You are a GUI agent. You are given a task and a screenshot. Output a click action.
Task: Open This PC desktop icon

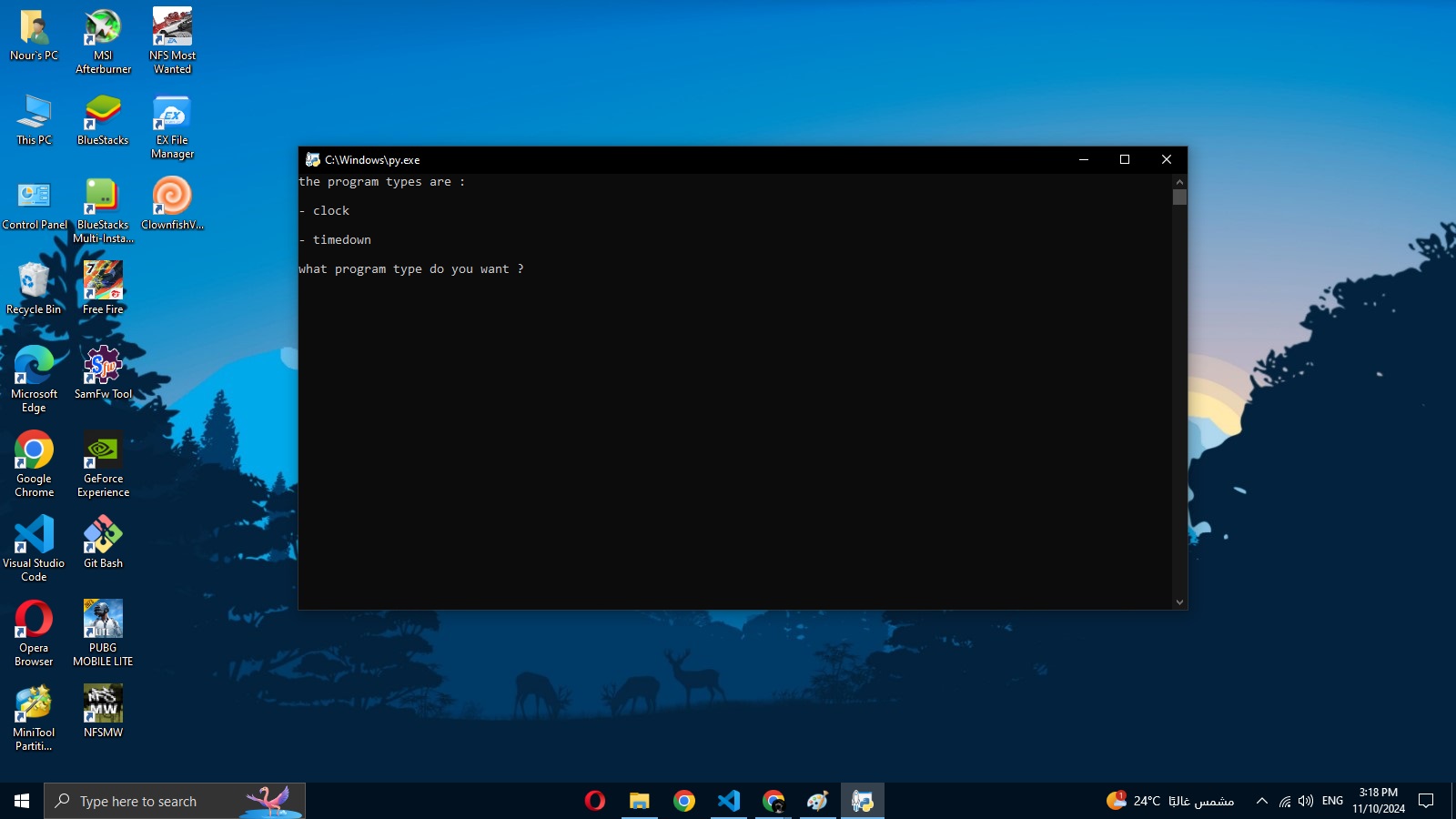34,120
